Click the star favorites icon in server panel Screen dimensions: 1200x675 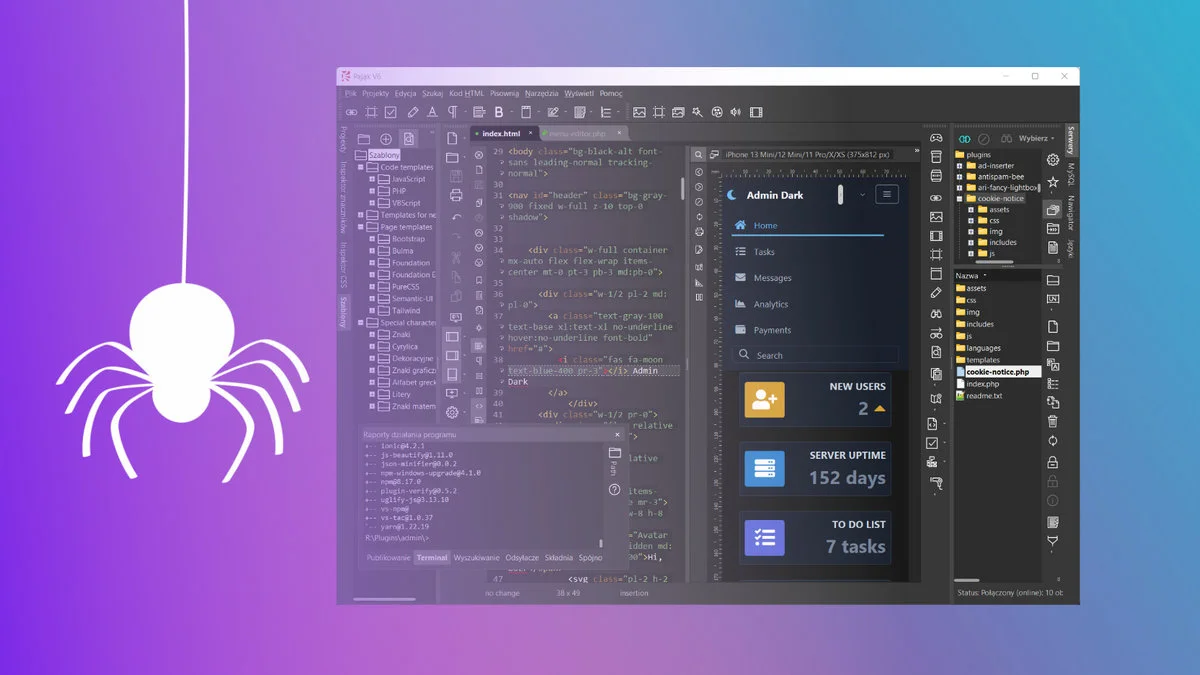coord(1053,183)
